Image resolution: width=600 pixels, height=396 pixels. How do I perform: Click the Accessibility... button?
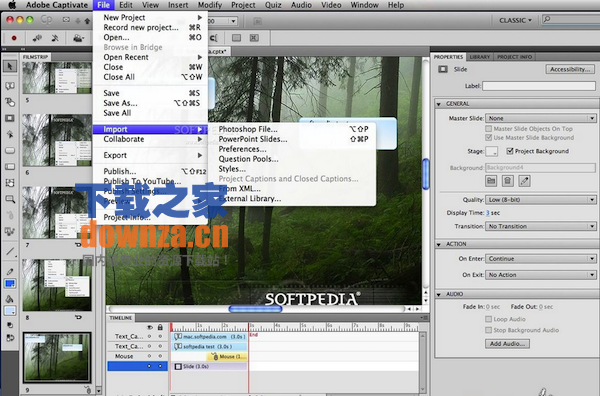[570, 69]
